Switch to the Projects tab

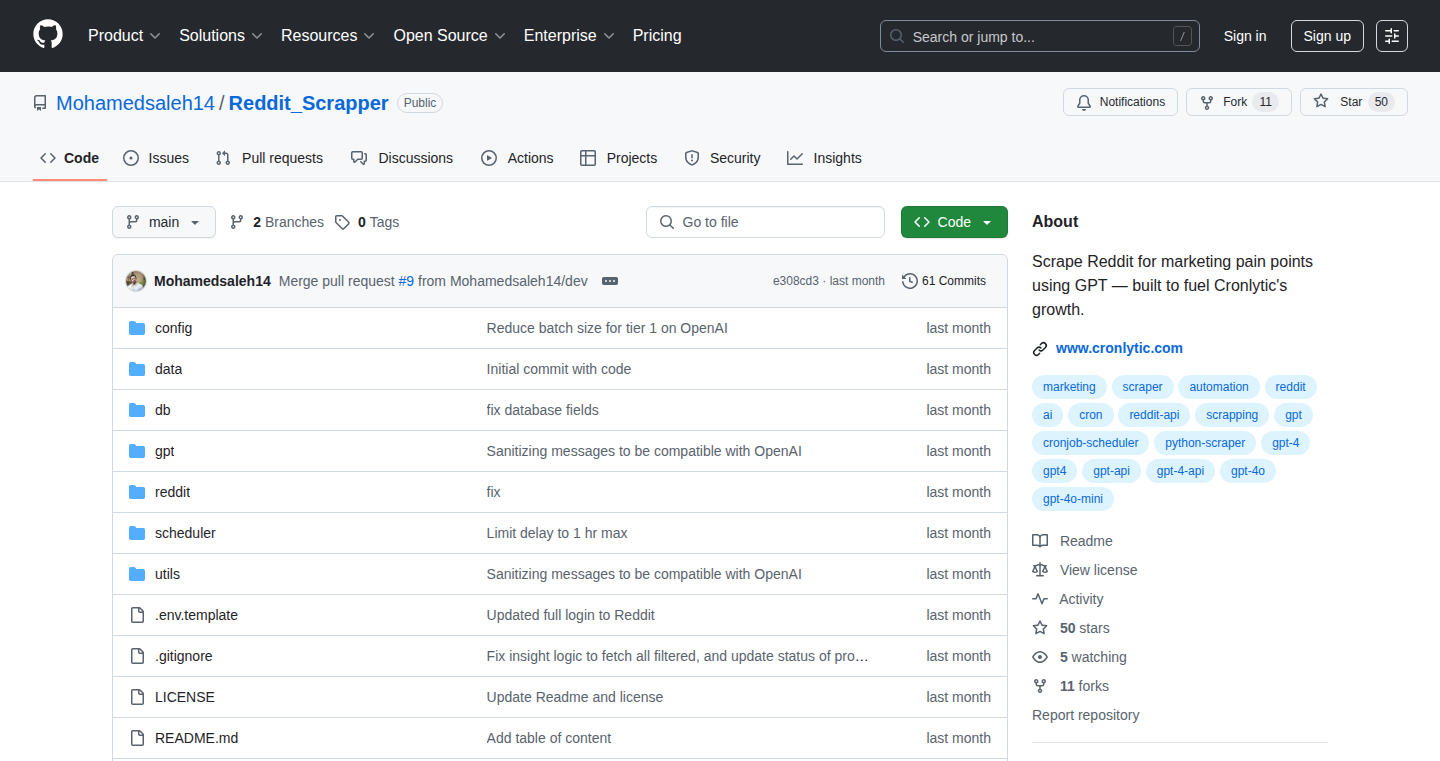[619, 158]
